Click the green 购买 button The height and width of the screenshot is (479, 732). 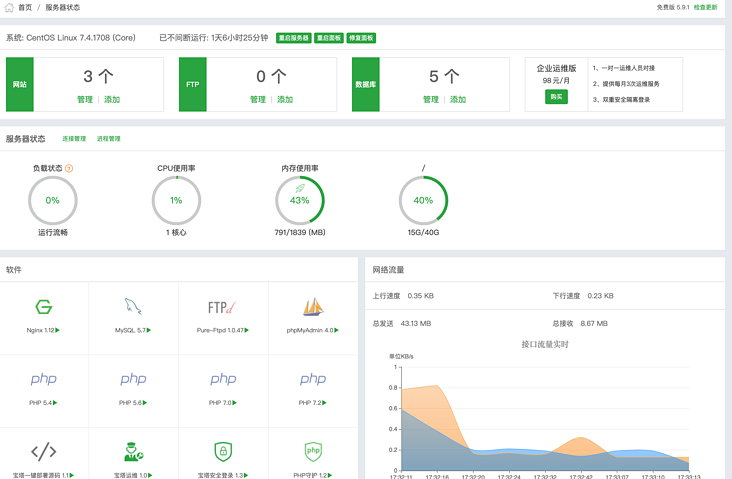(557, 97)
